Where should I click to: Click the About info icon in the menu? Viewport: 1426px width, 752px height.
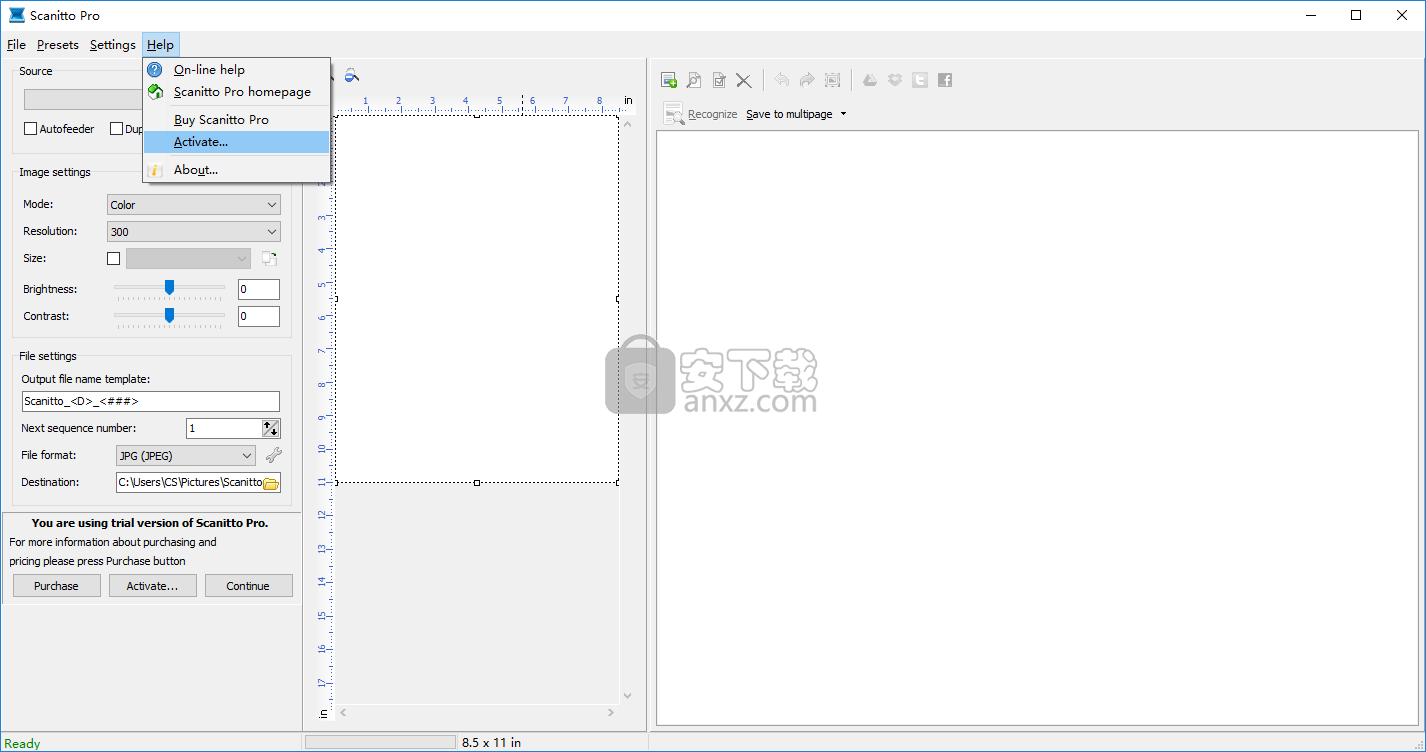click(155, 170)
